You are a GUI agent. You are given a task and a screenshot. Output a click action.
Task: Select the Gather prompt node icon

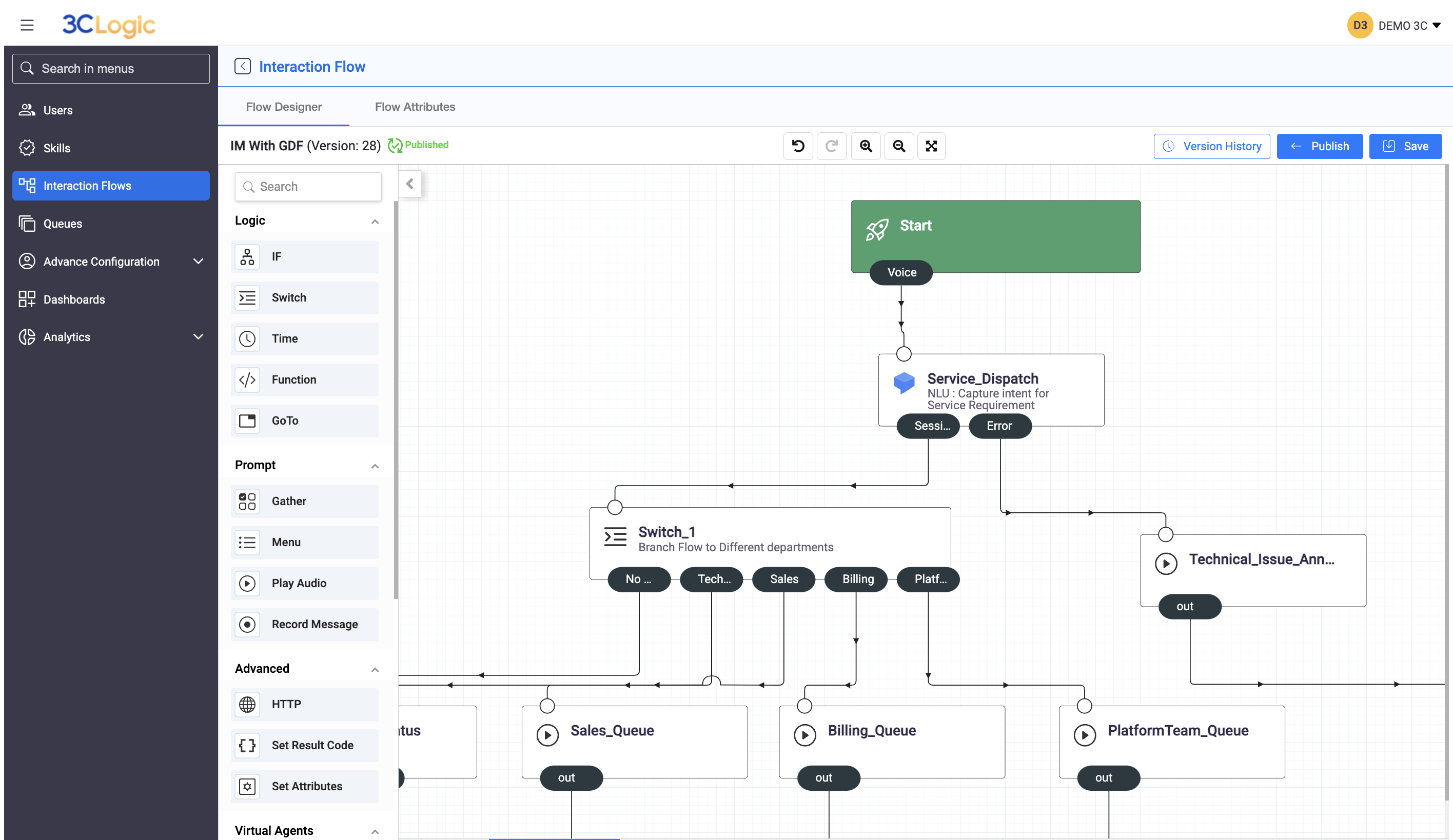pyautogui.click(x=247, y=501)
